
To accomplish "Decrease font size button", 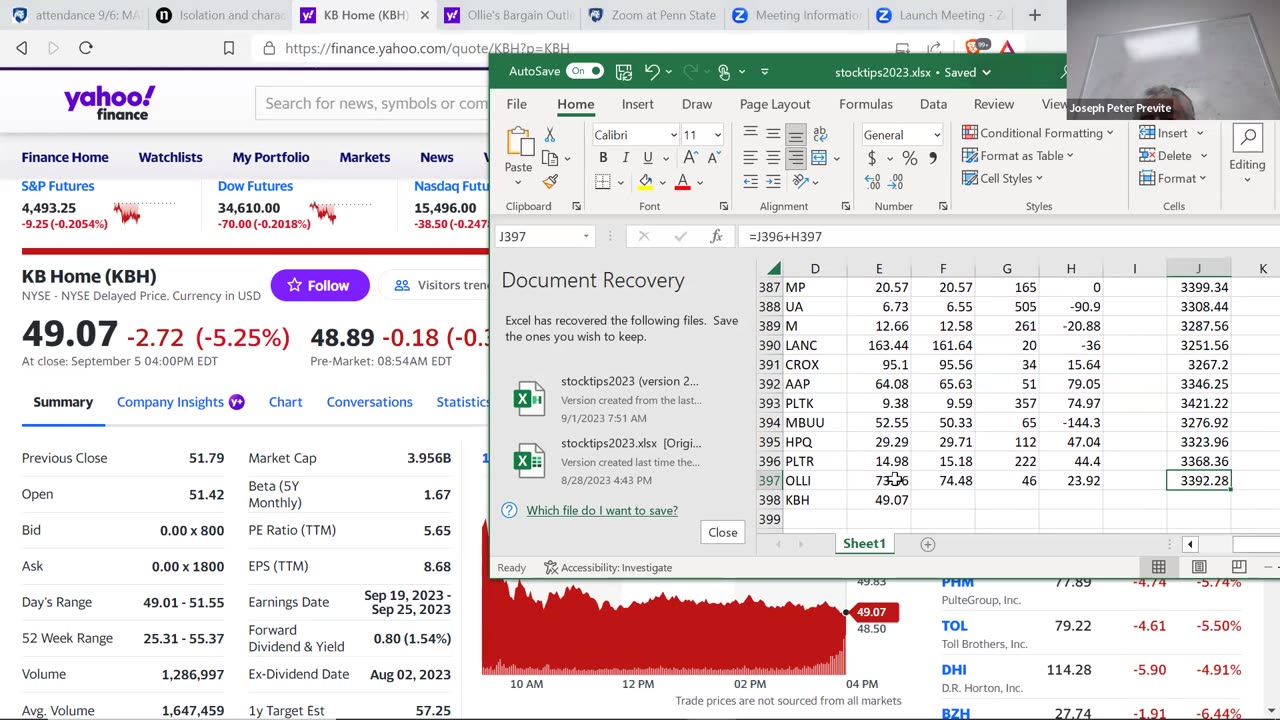I will pyautogui.click(x=713, y=158).
